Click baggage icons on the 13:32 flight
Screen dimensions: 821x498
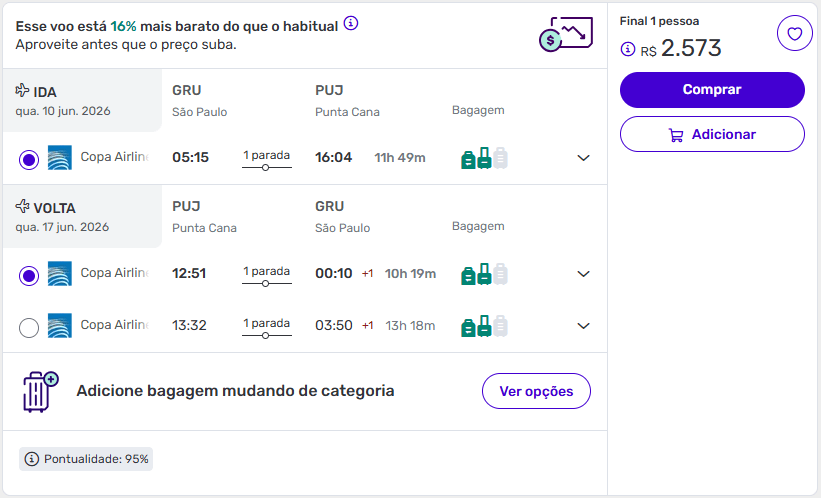(x=484, y=326)
